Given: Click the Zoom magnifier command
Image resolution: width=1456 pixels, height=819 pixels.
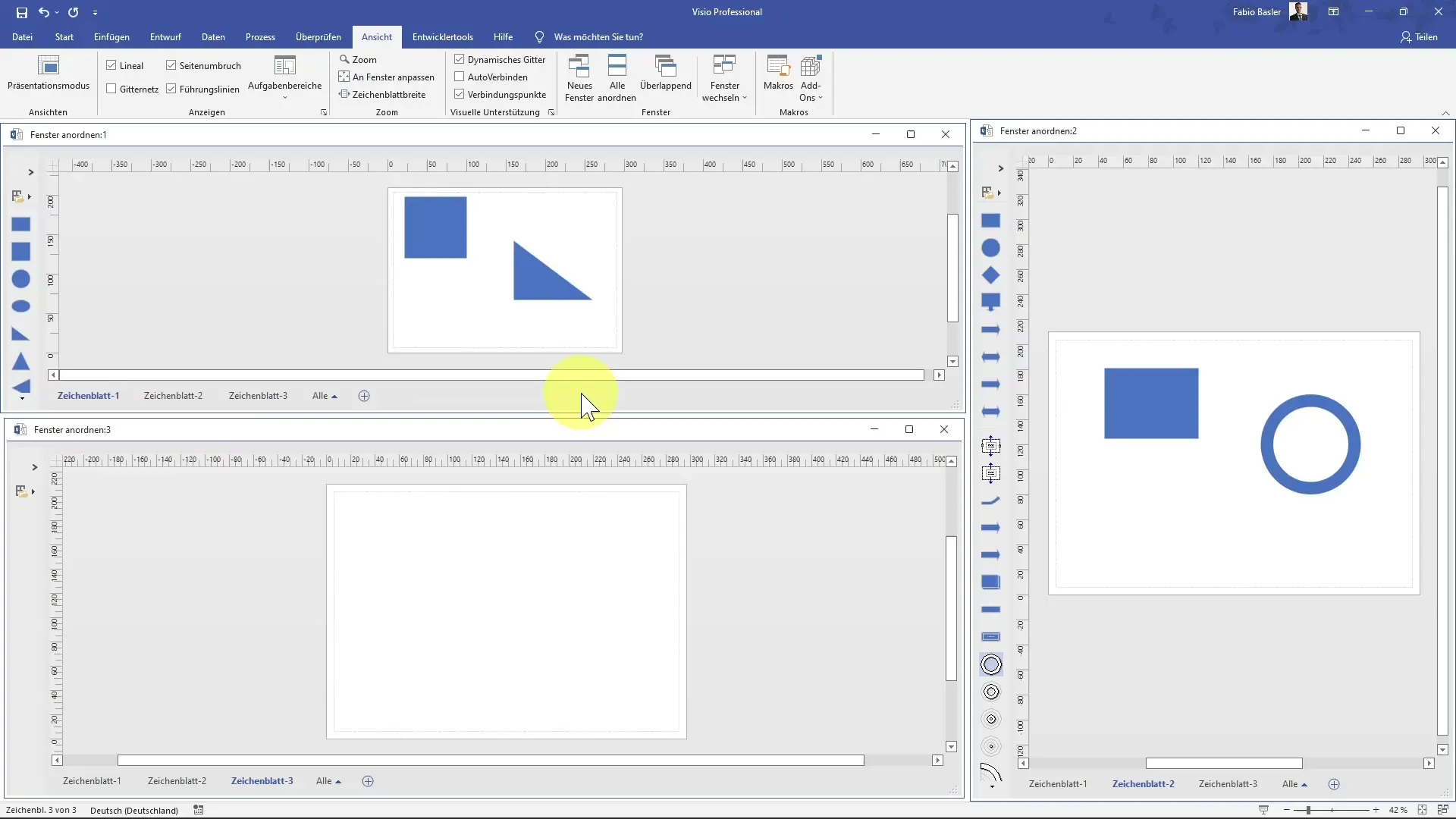Looking at the screenshot, I should (x=358, y=59).
